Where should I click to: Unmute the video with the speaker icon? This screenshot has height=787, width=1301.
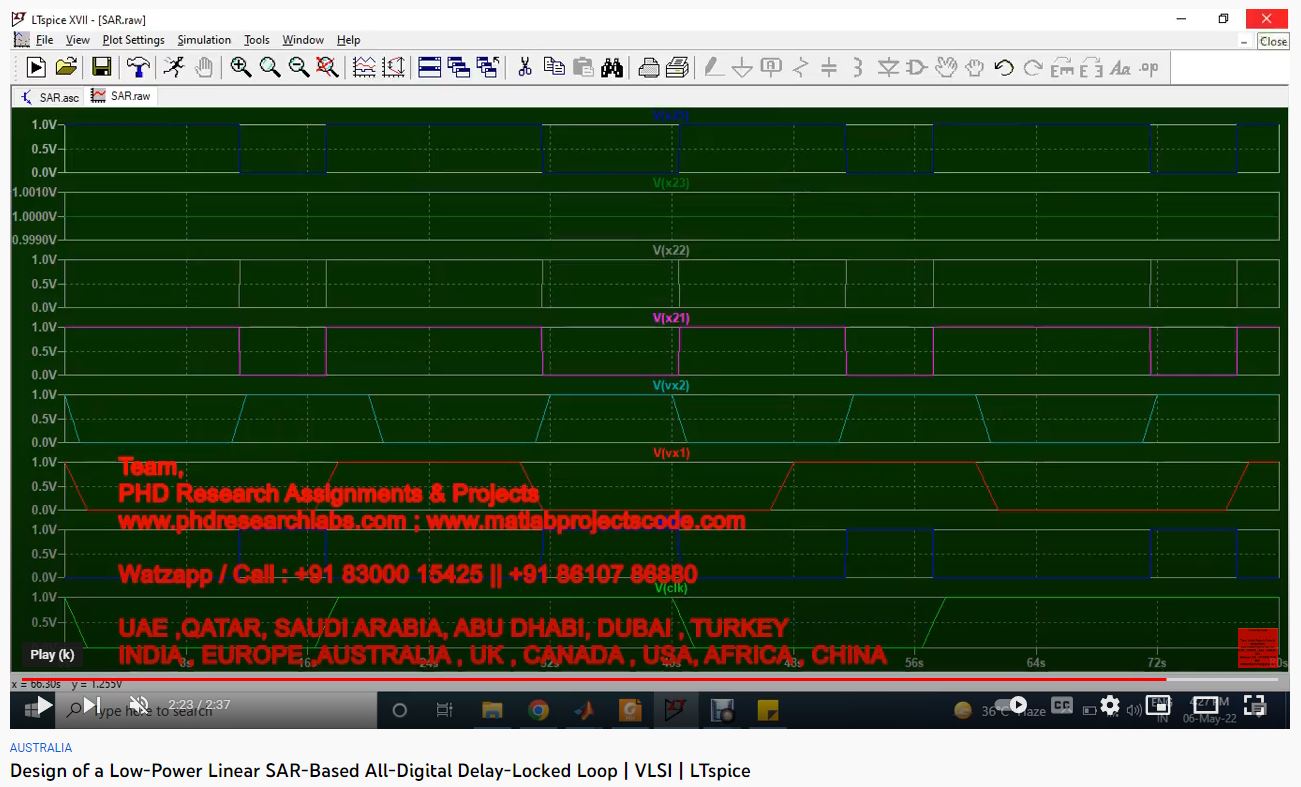(x=139, y=705)
